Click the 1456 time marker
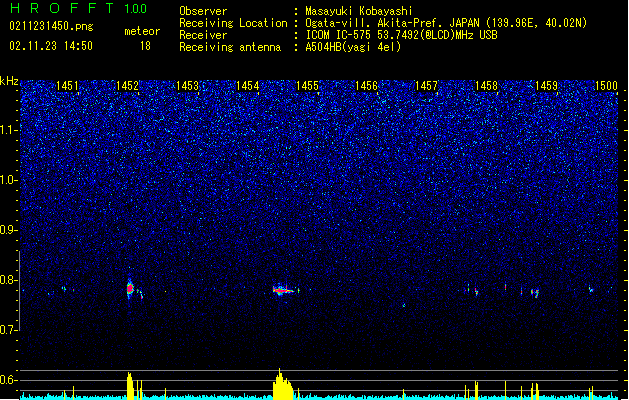The image size is (629, 400). [367, 86]
